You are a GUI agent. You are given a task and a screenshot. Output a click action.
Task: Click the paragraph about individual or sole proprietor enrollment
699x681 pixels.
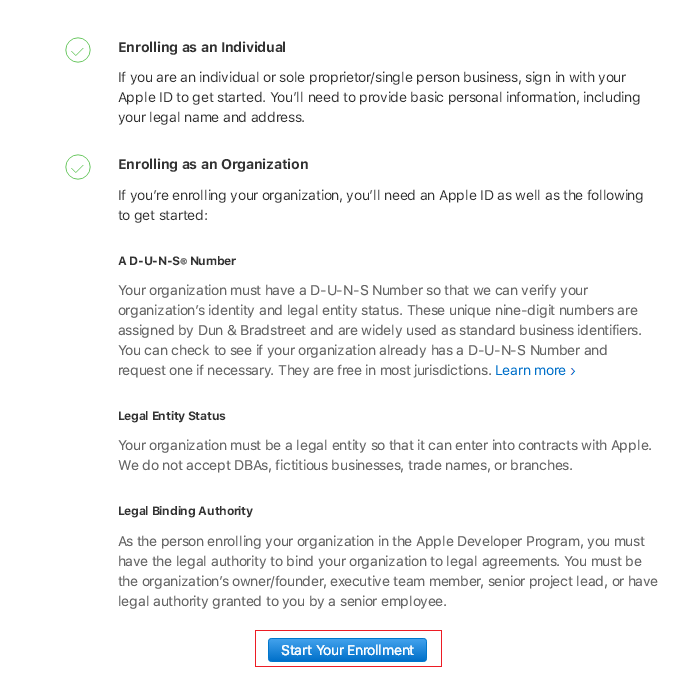[379, 97]
